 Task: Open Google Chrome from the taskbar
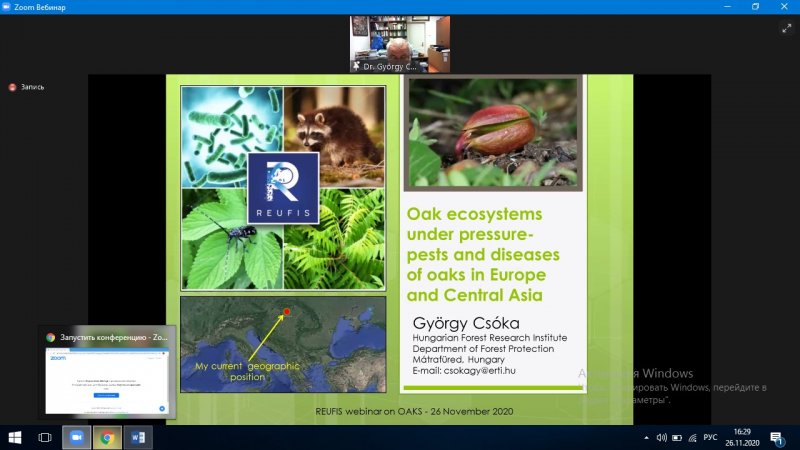click(107, 438)
